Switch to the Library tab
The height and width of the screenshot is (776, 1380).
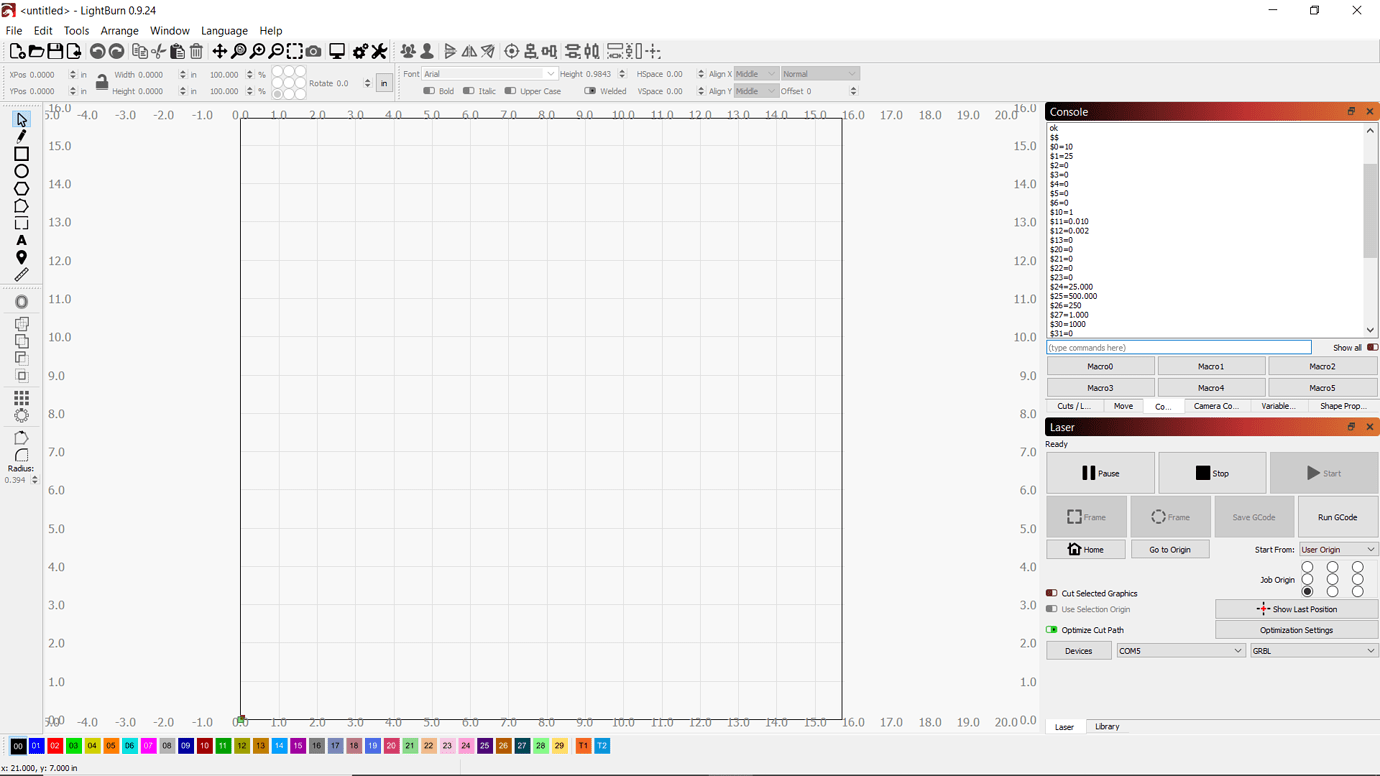point(1106,727)
